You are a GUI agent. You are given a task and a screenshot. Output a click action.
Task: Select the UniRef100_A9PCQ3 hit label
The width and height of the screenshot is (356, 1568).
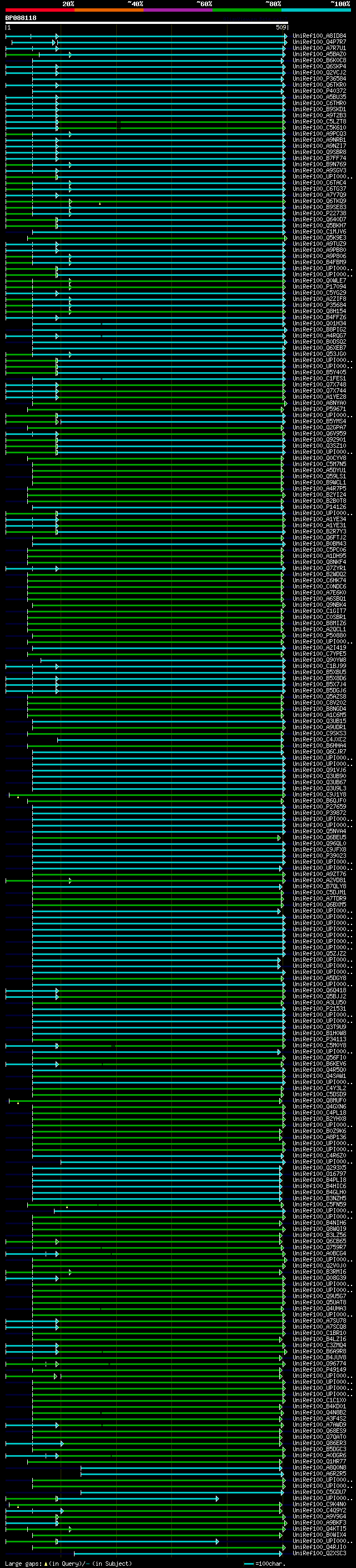point(319,134)
